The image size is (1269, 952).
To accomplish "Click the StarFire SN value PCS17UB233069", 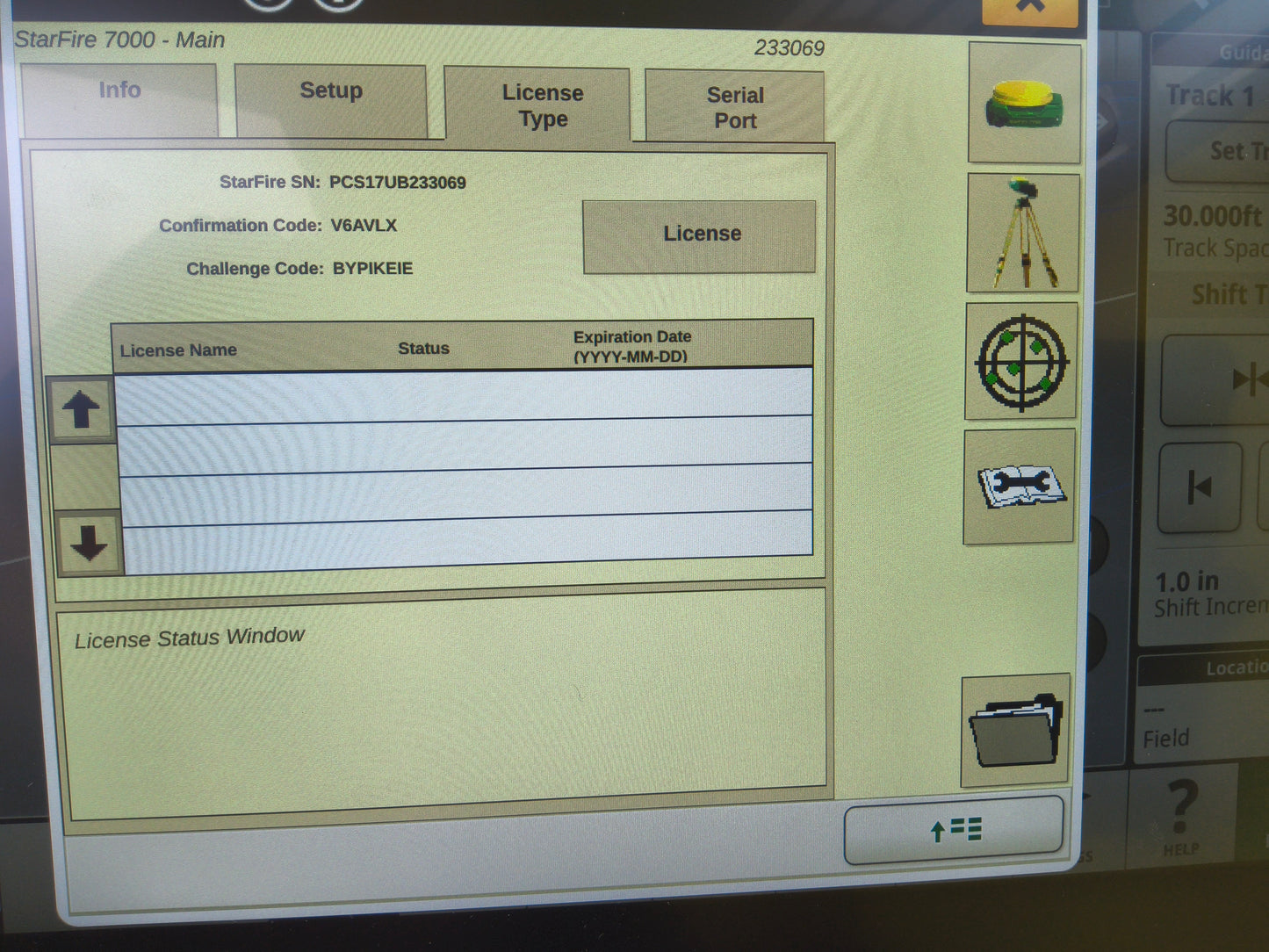I will click(397, 183).
